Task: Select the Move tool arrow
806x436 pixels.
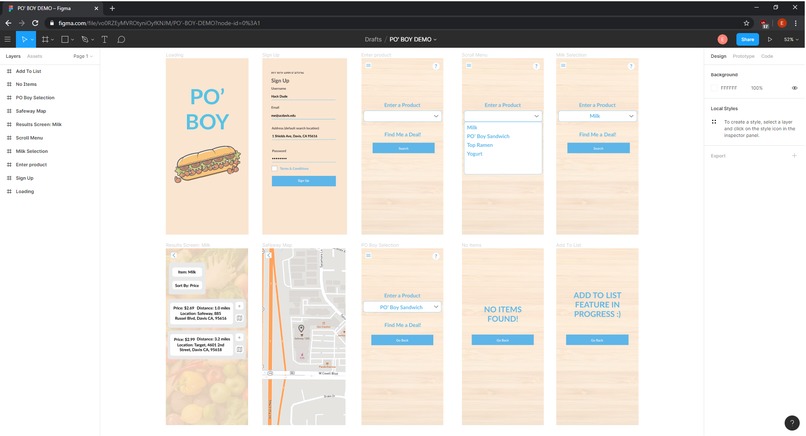Action: [24, 39]
